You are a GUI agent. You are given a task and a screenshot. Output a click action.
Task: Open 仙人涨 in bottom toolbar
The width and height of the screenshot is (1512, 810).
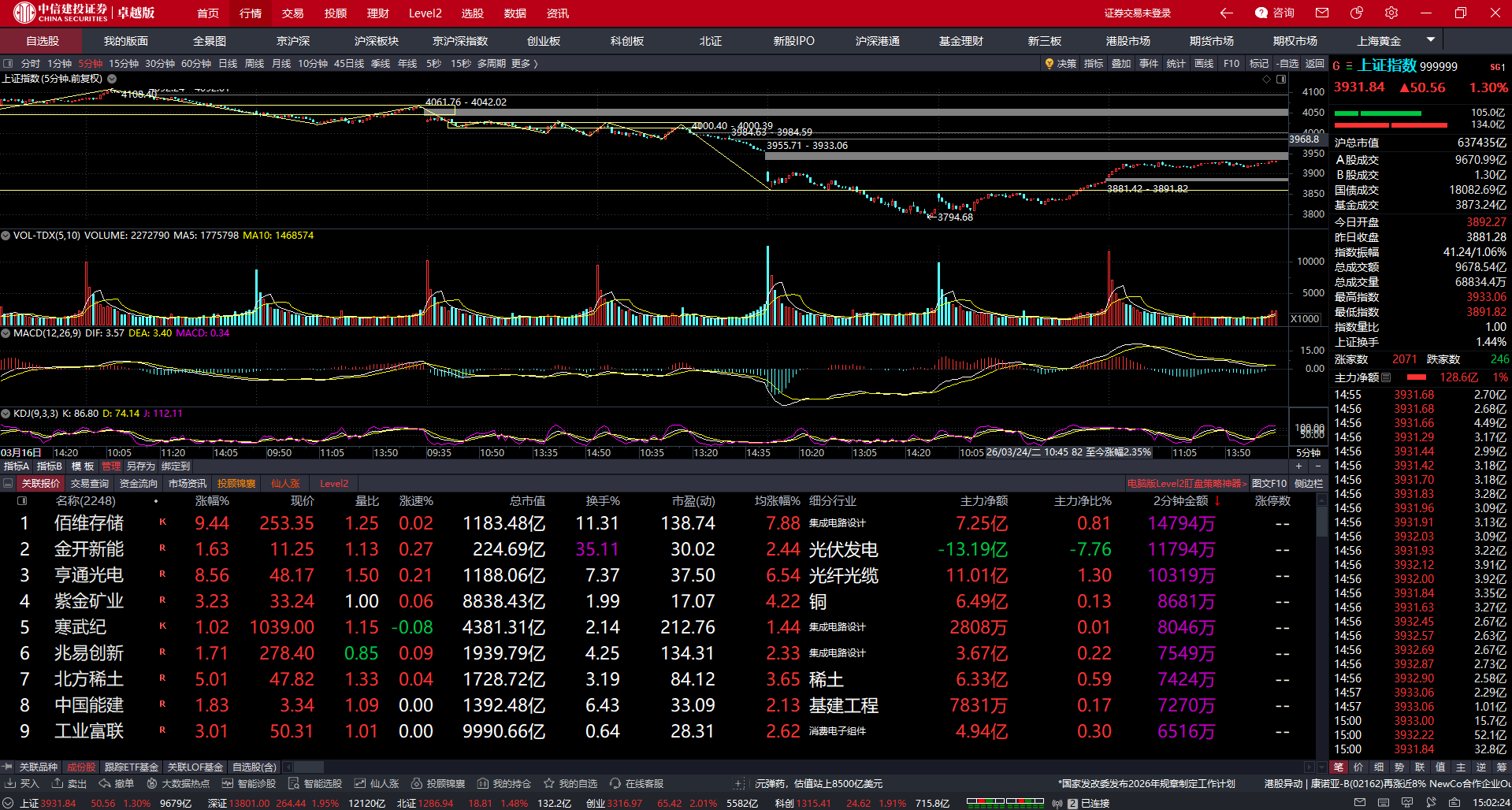[377, 784]
